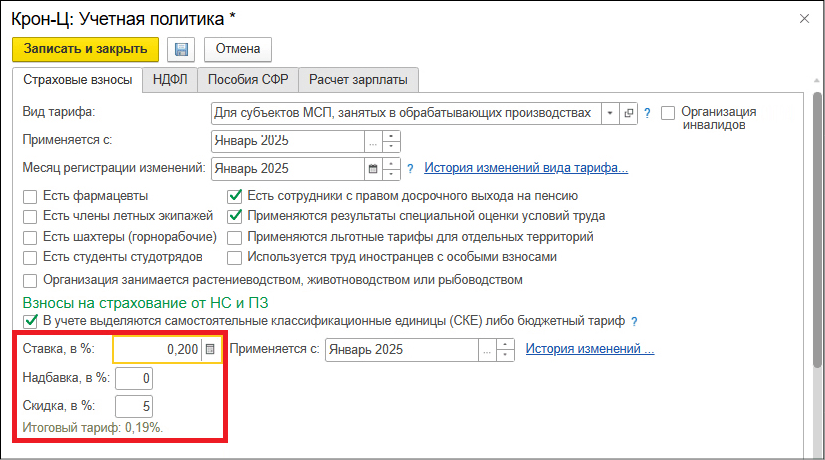Image resolution: width=825 pixels, height=460 pixels.
Task: Click ellipsis button in lower Применяется с field
Action: 487,350
